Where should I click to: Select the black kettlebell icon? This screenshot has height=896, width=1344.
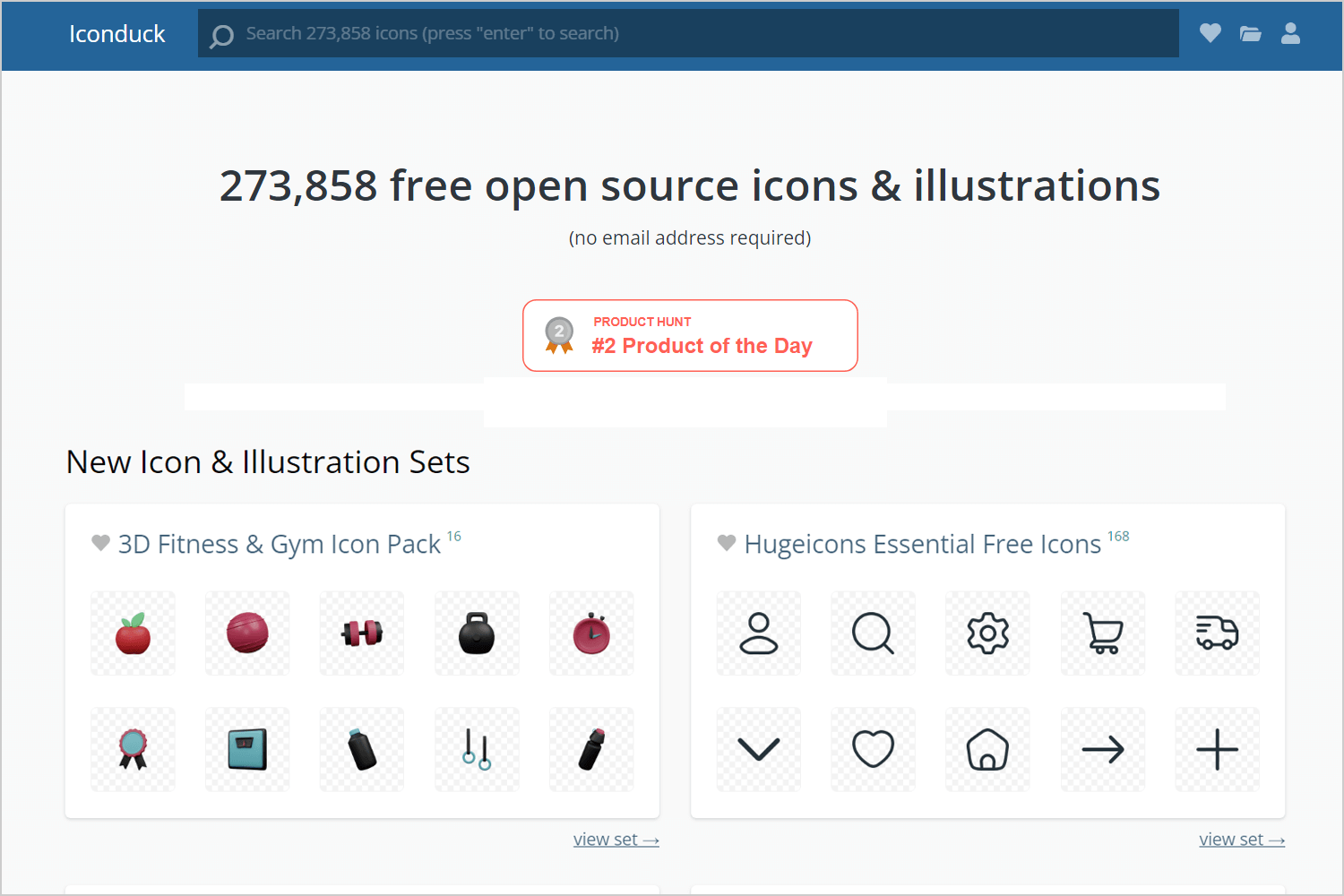[x=477, y=633]
